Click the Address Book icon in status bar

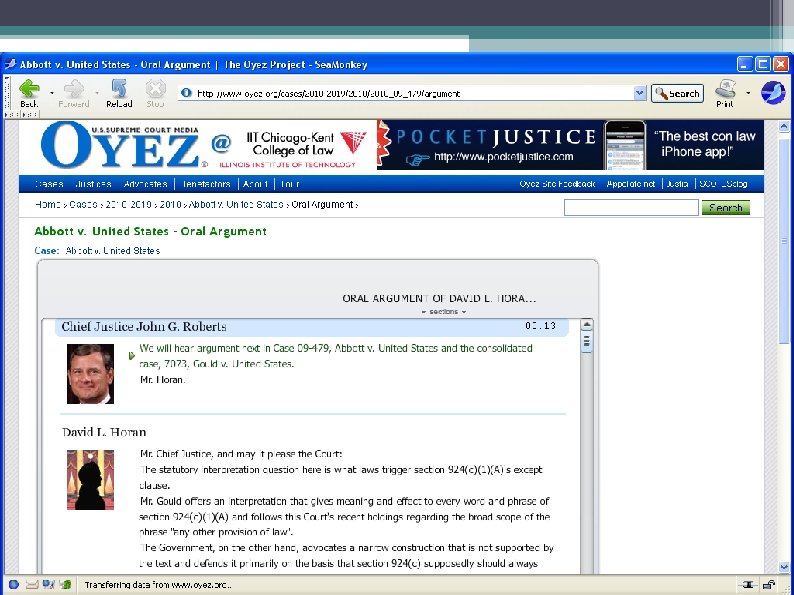[65, 584]
